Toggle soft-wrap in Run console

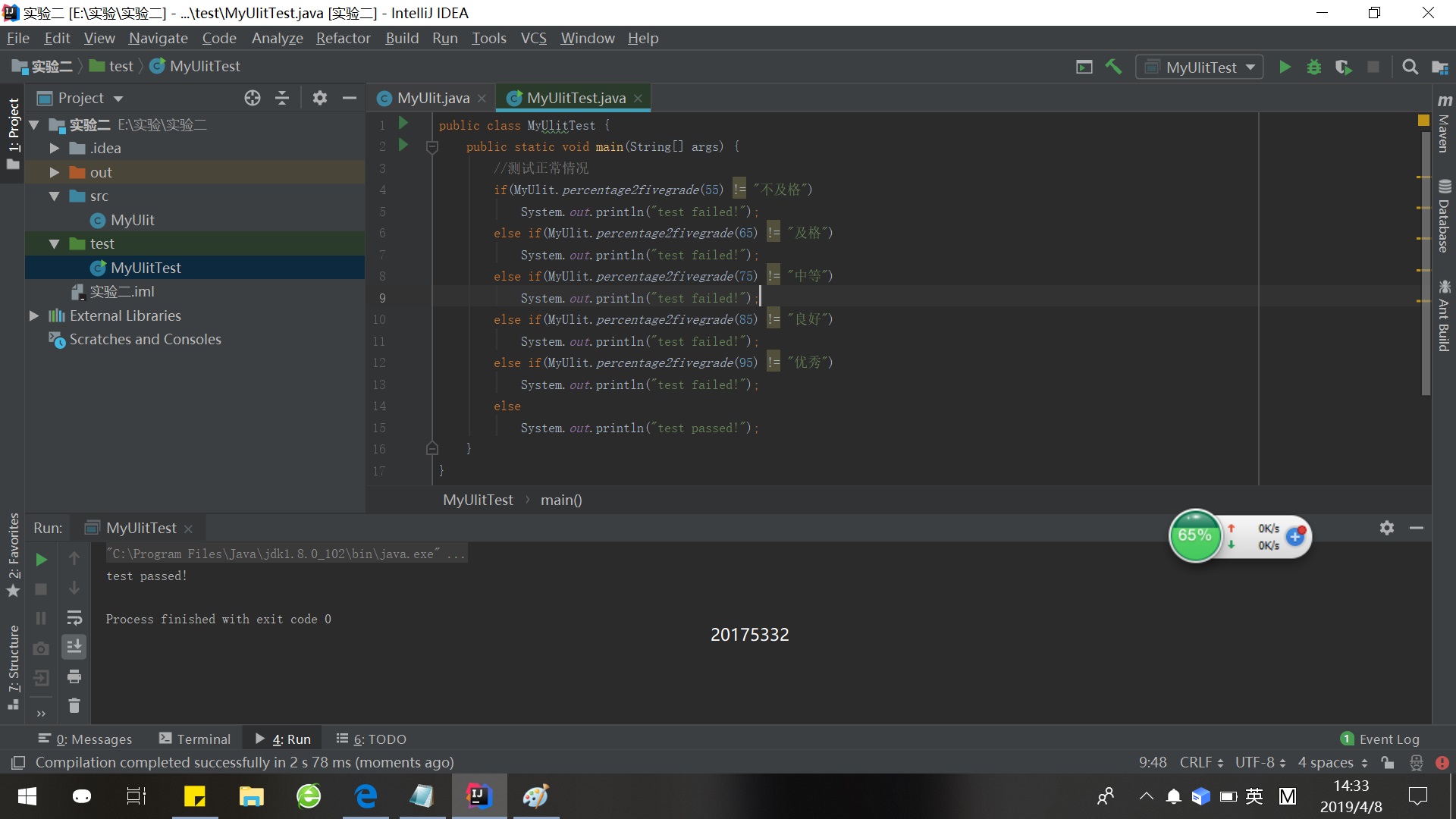click(x=74, y=618)
